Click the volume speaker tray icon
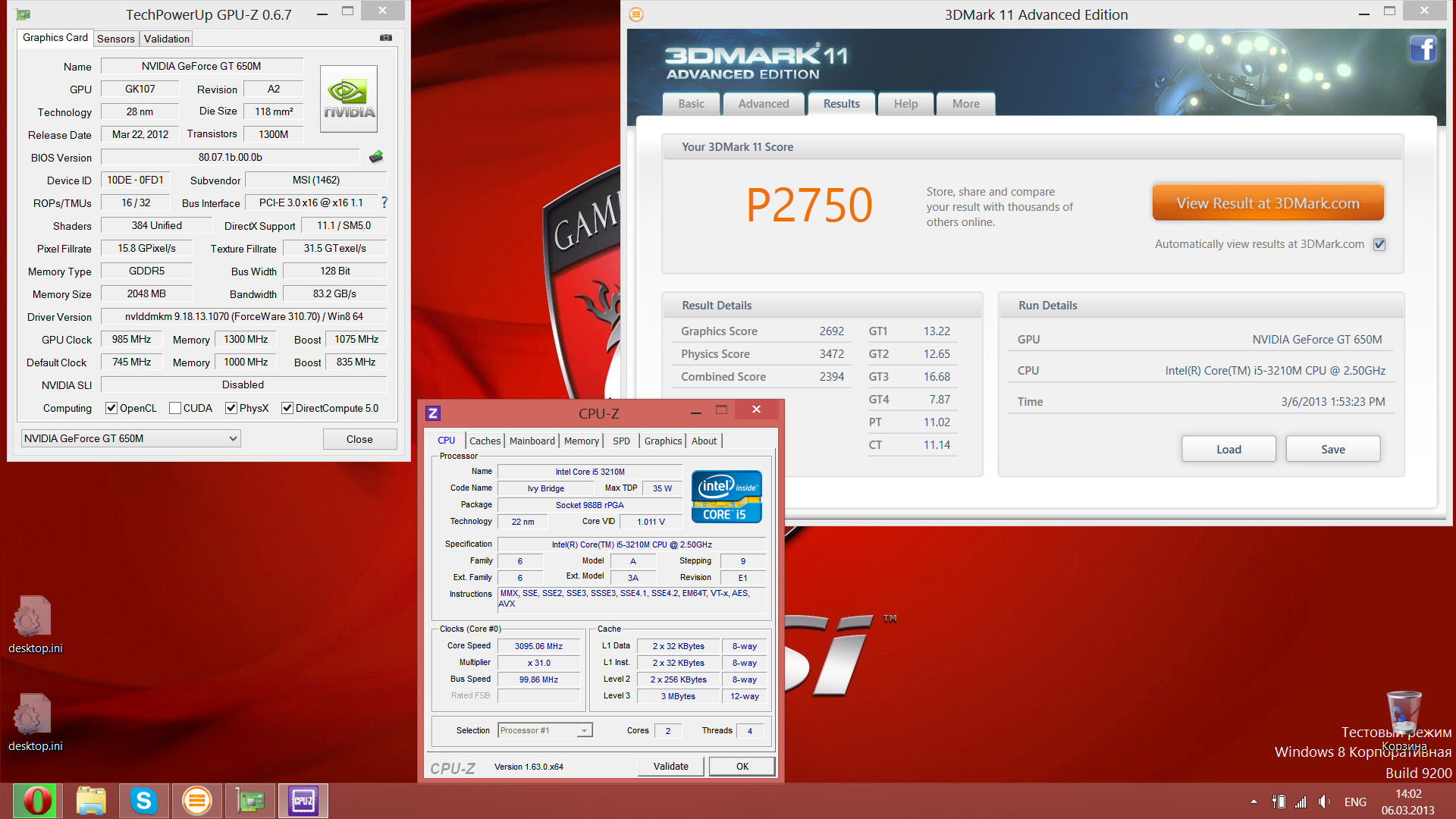The image size is (1456, 819). coord(1324,802)
